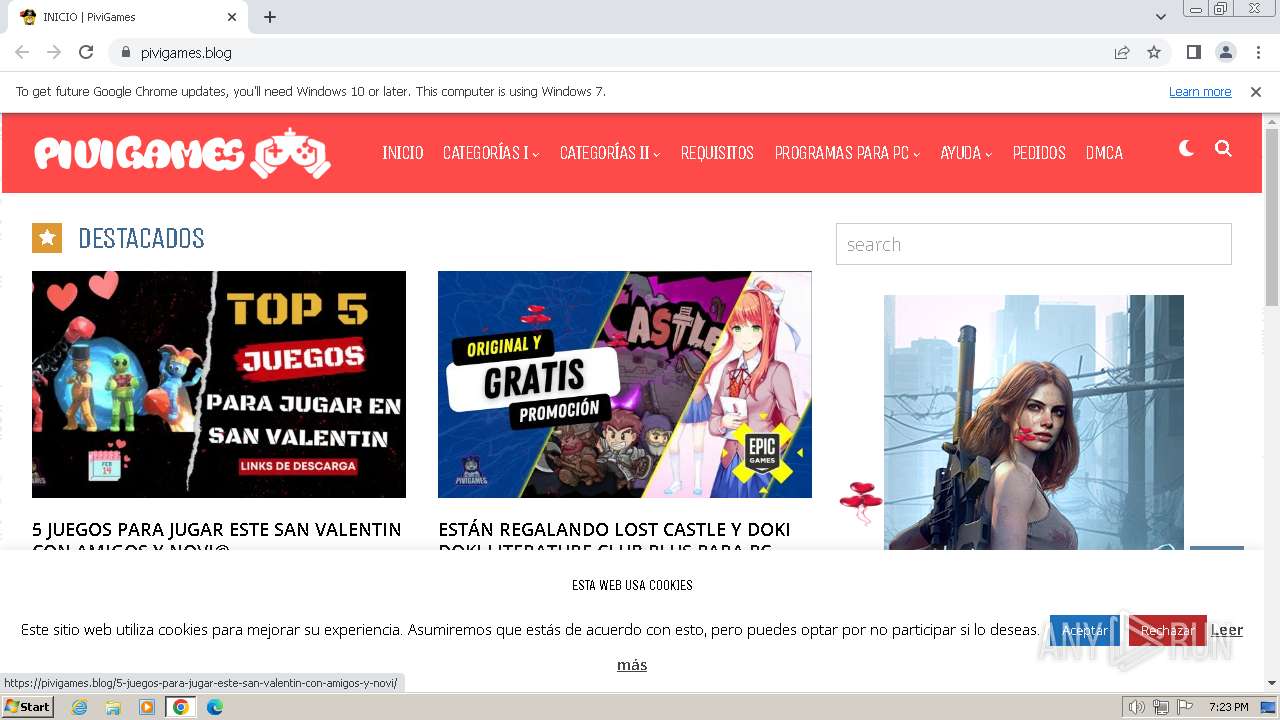Screen dimensions: 1280x720
Task: Expand the PROGRAMAS PARA PC dropdown
Action: pos(847,153)
